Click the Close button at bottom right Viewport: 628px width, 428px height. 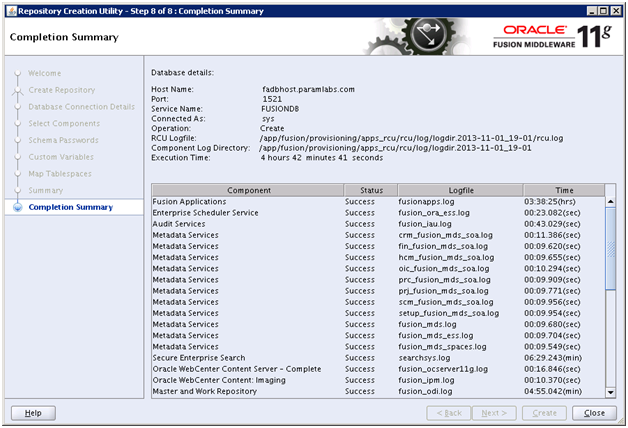tap(594, 413)
